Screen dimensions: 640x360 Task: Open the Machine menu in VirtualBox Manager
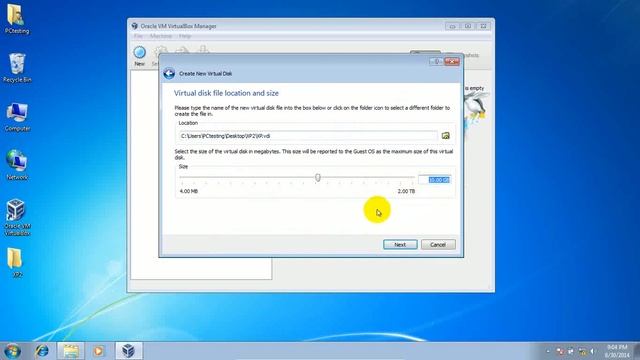point(160,36)
